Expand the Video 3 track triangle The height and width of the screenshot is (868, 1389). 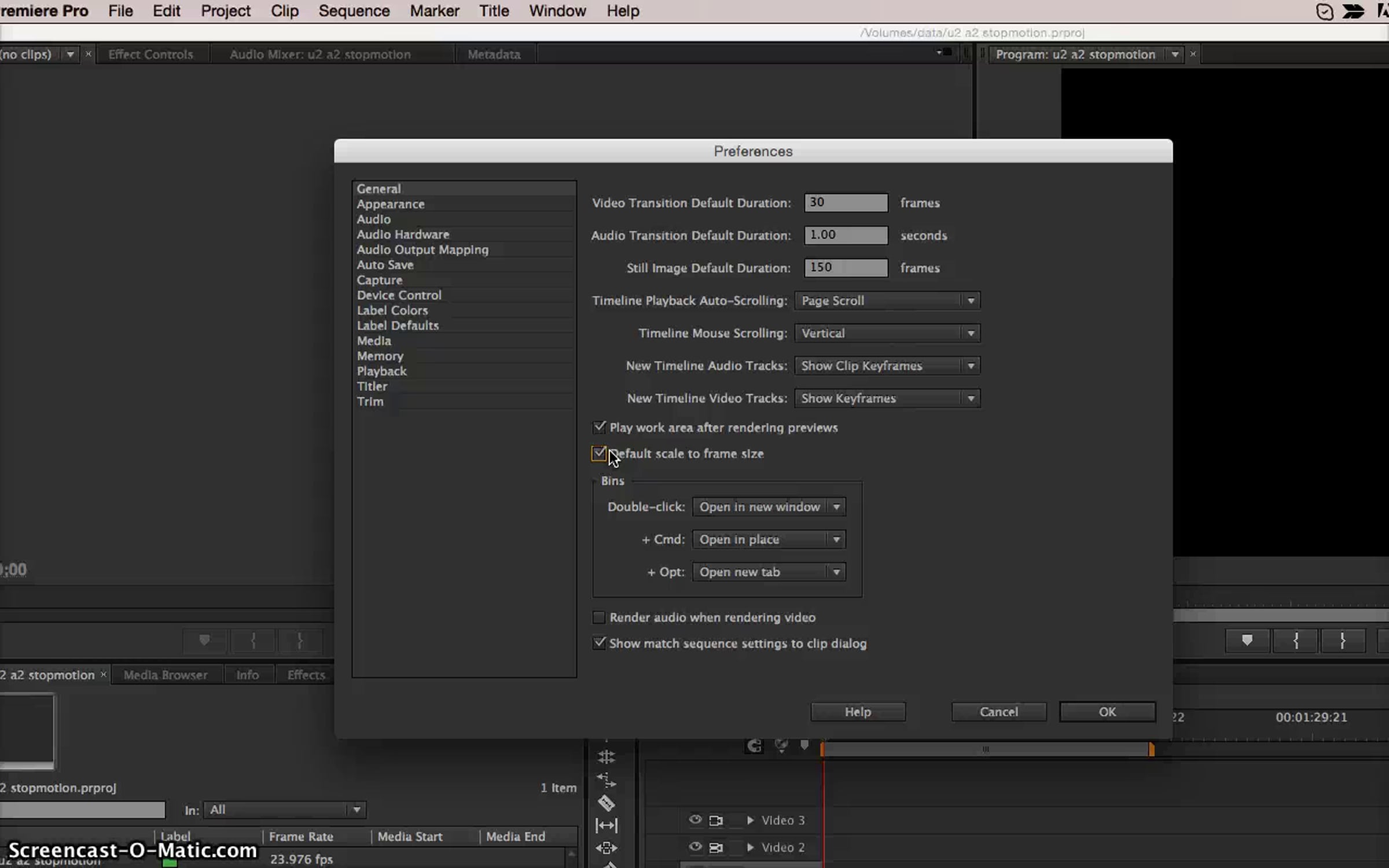(x=750, y=820)
